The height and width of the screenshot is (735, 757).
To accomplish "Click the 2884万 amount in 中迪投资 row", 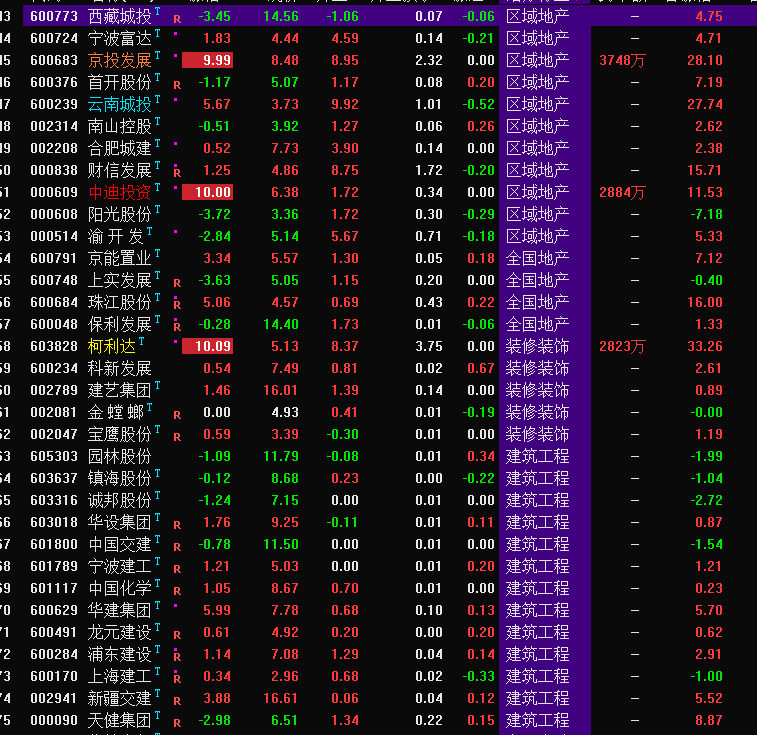I will pyautogui.click(x=622, y=192).
